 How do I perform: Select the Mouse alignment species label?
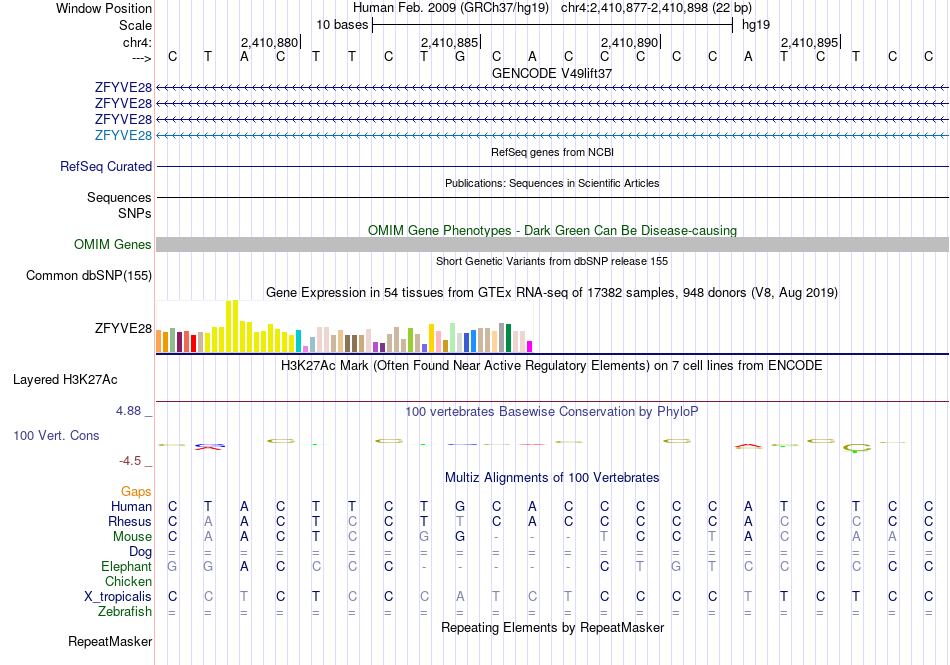click(x=132, y=537)
